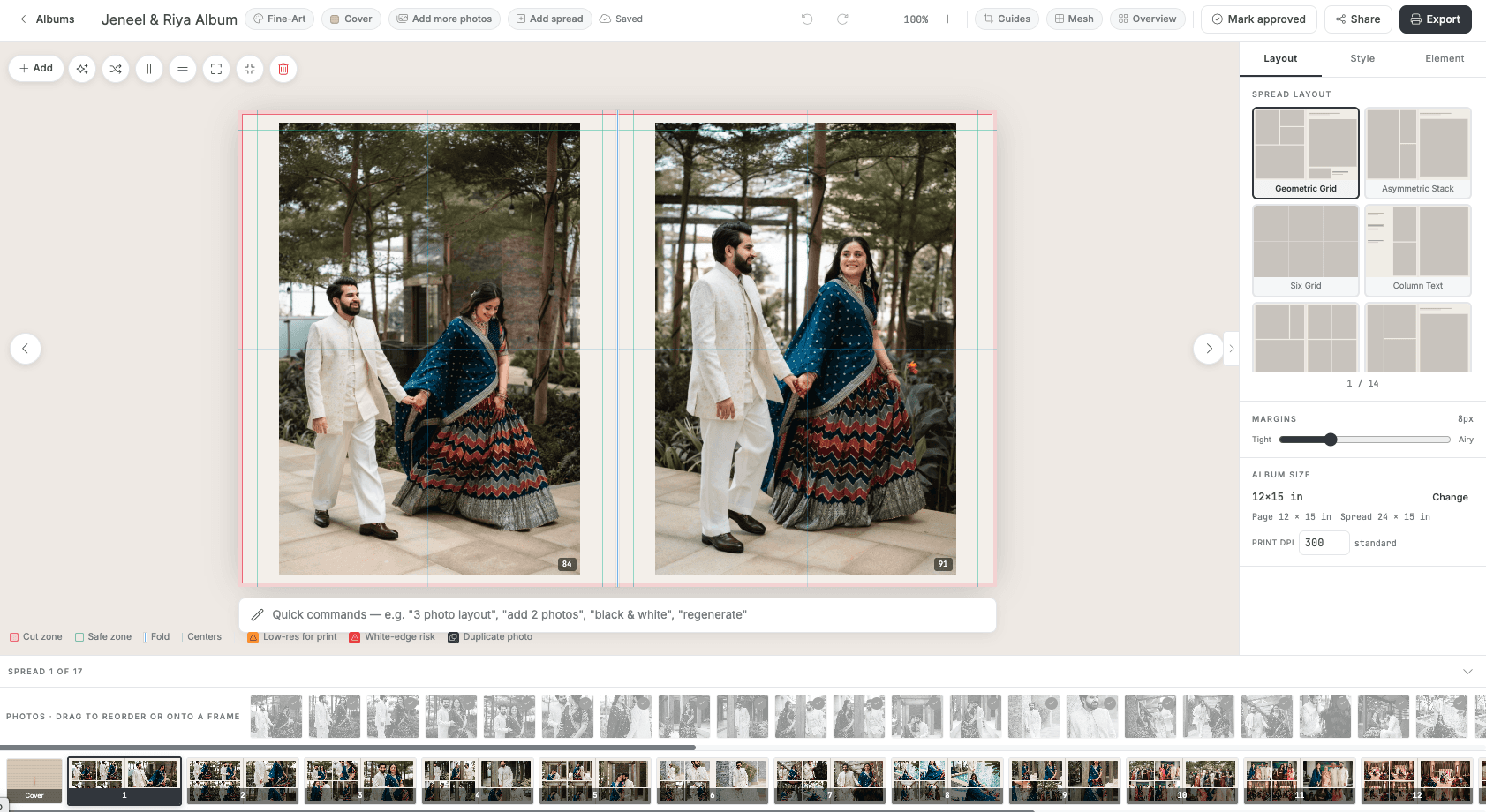1486x812 pixels.
Task: Toggle the Guides overlay
Action: [1007, 19]
